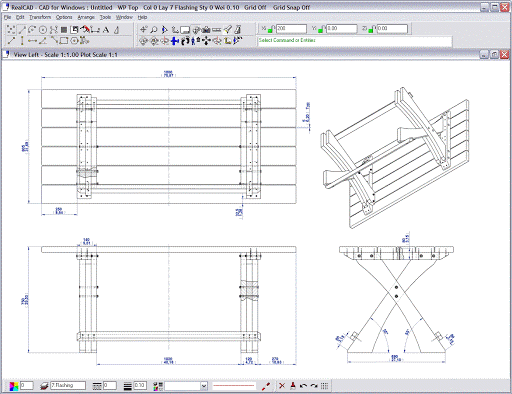512x394 pixels.
Task: Click the flashlight render icon
Action: tap(227, 30)
